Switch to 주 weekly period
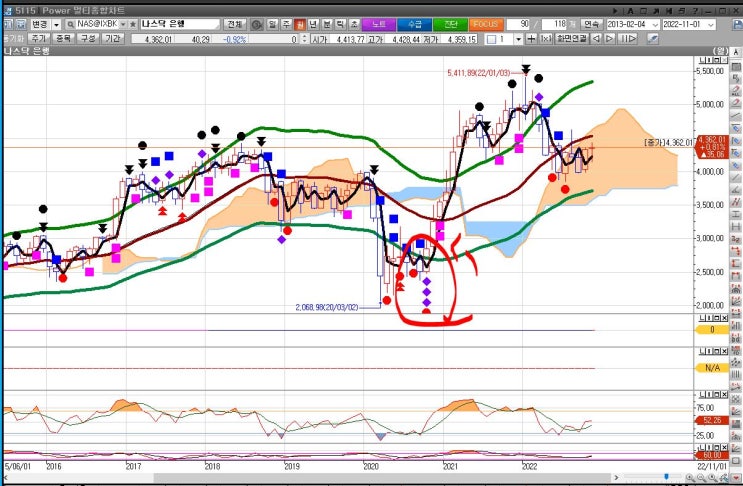Viewport: 743px width, 486px height. [x=286, y=24]
